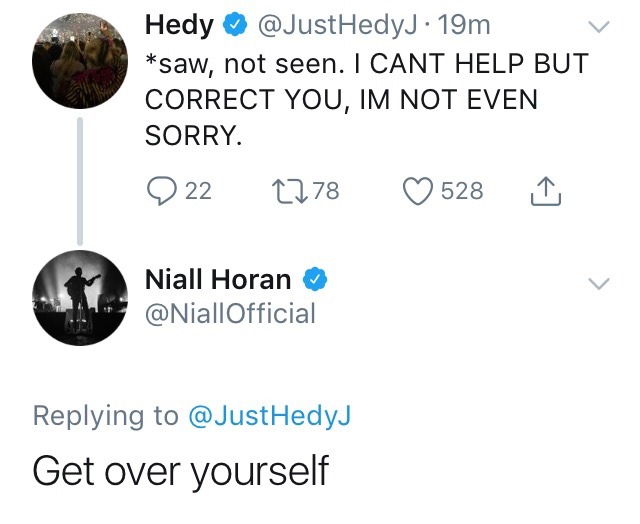Retweet Hedy's tweet using the retweet icon
Screen dimensions: 640x524
(x=289, y=190)
